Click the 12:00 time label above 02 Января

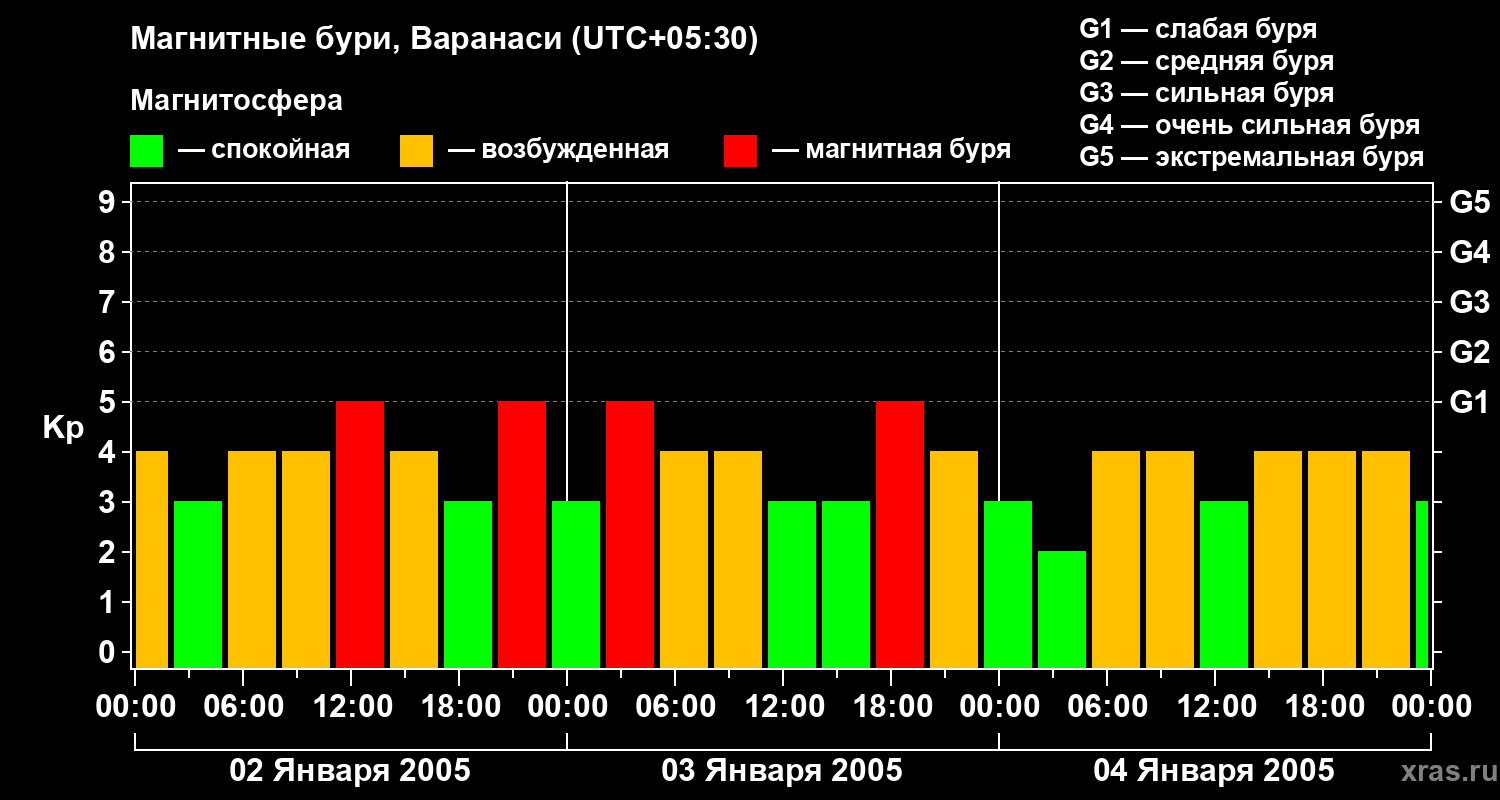(351, 706)
